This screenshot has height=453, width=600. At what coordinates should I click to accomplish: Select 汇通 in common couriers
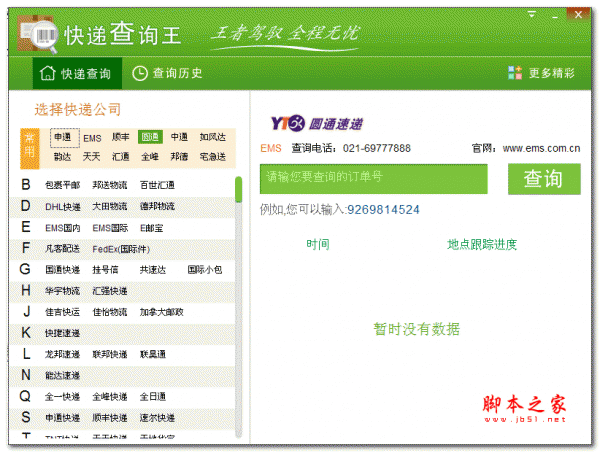(x=121, y=156)
